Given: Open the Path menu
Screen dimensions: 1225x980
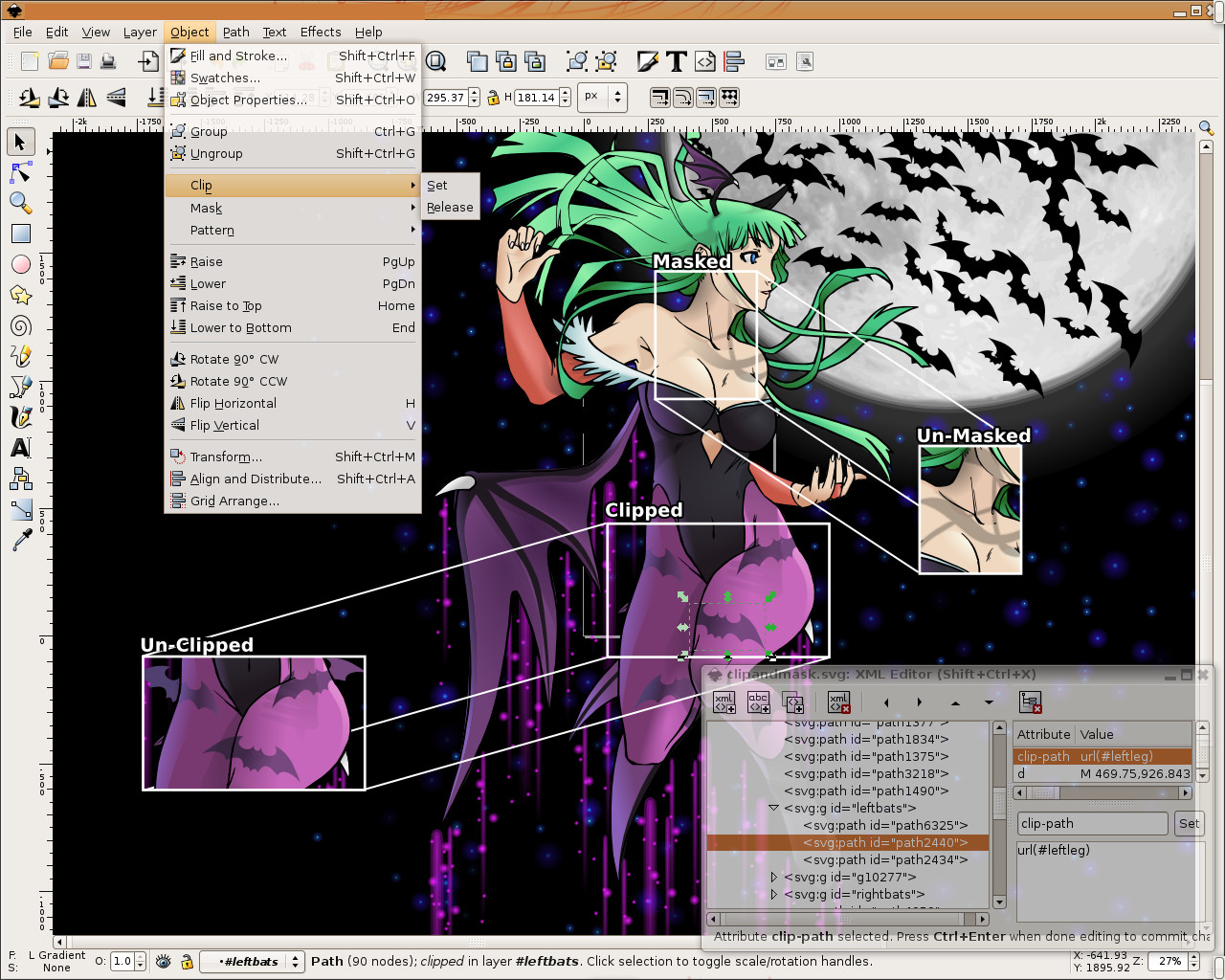Looking at the screenshot, I should [x=236, y=32].
